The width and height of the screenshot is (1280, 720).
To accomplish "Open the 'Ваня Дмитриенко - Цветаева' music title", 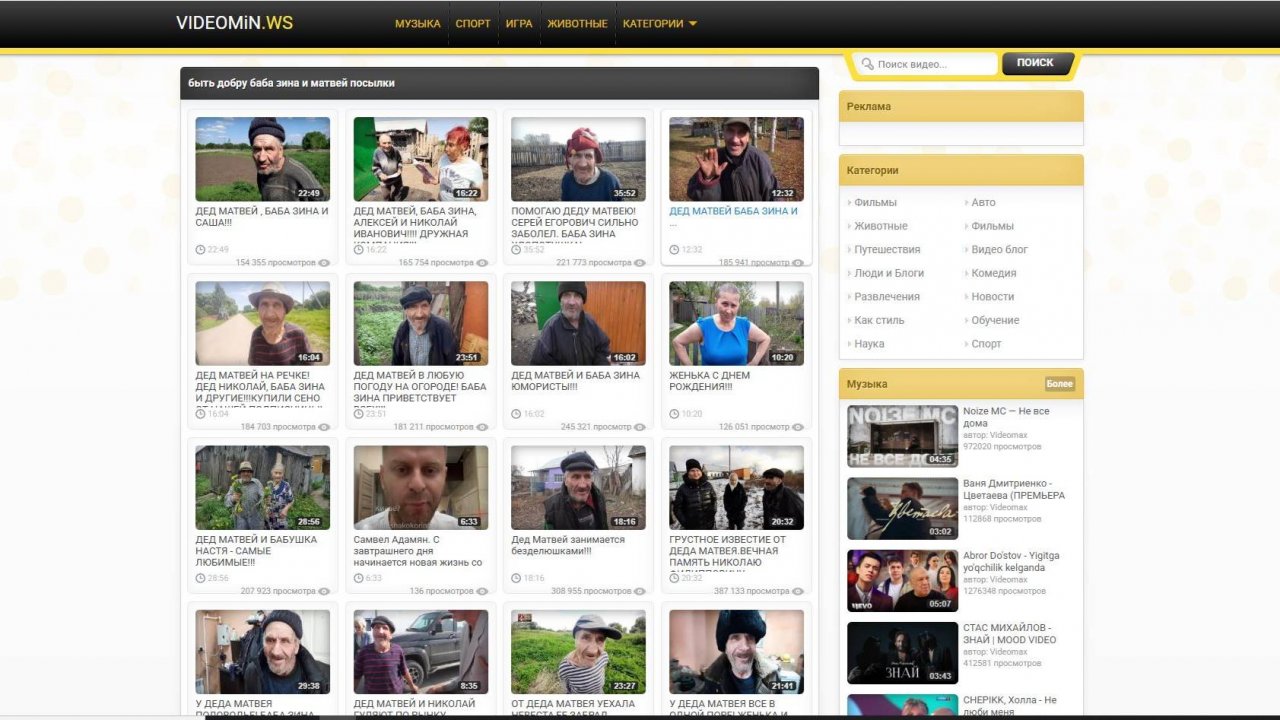I will [1014, 489].
